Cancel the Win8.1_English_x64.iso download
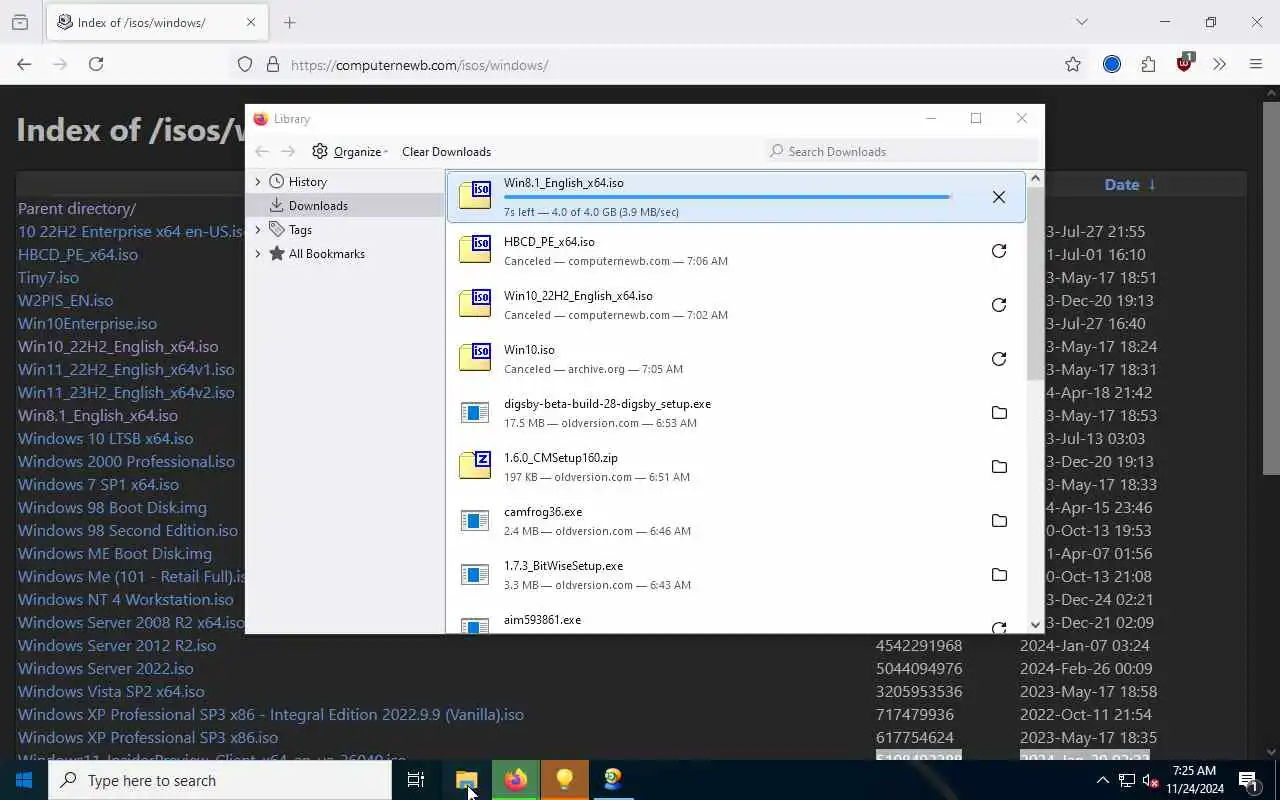The image size is (1280, 800). (998, 197)
